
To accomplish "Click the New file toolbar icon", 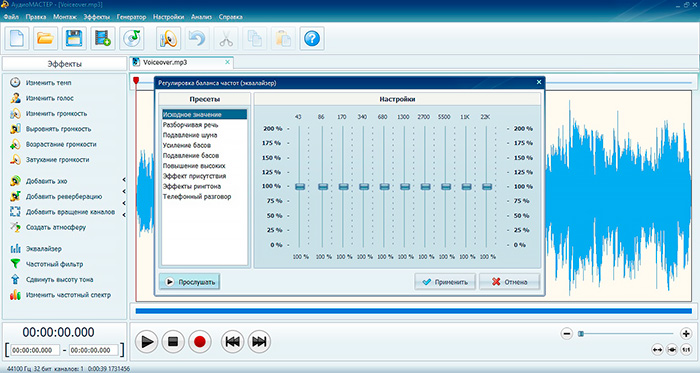I will coord(17,38).
